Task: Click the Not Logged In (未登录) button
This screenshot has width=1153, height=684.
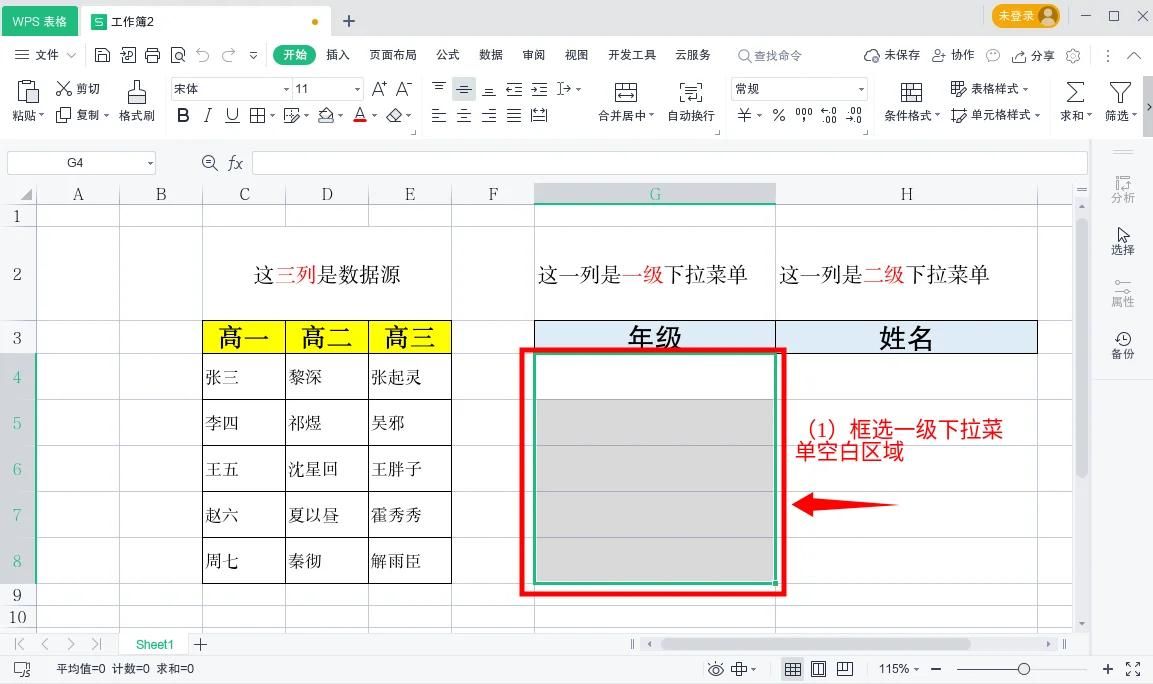Action: 1025,16
